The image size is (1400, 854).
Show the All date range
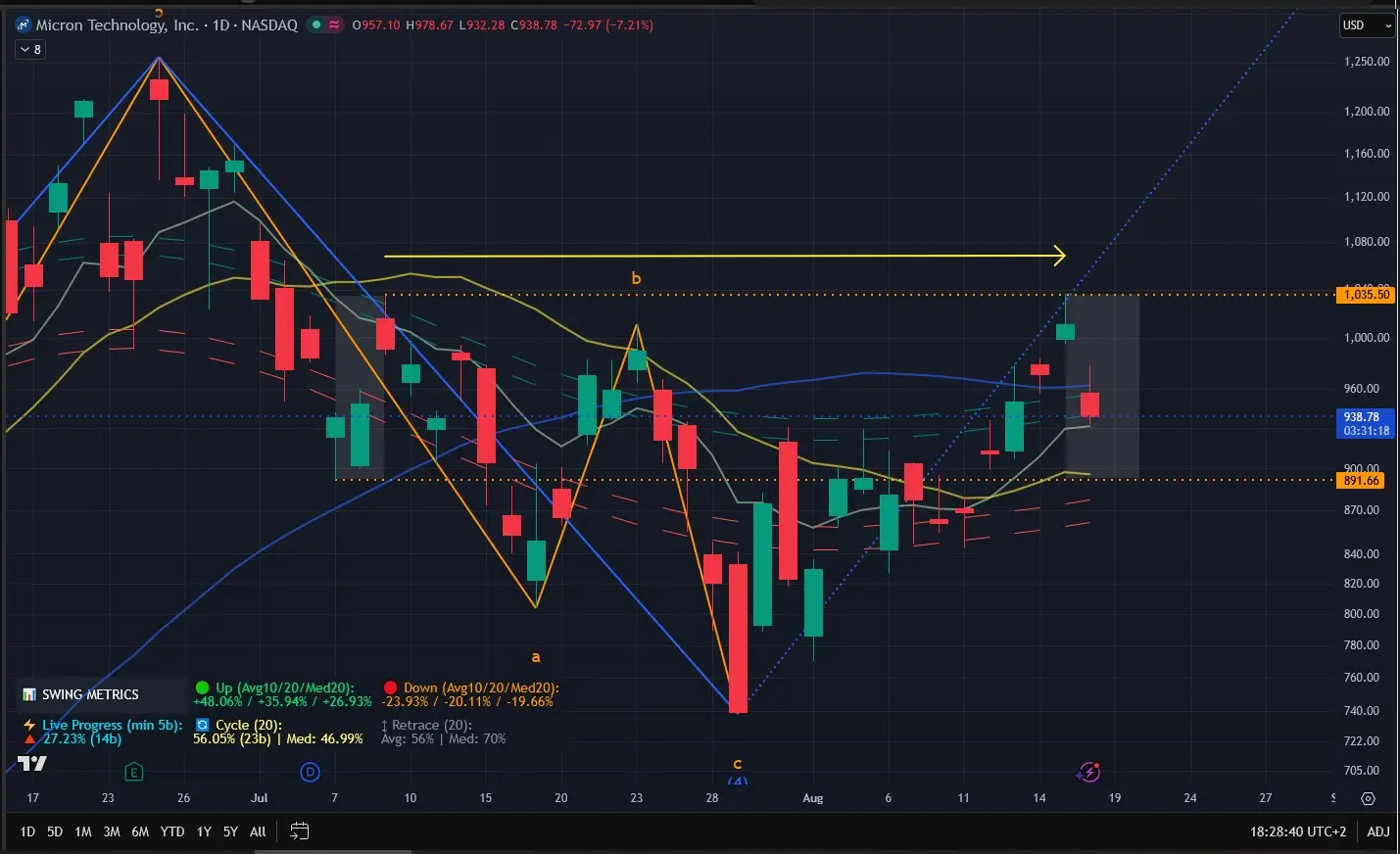(258, 831)
